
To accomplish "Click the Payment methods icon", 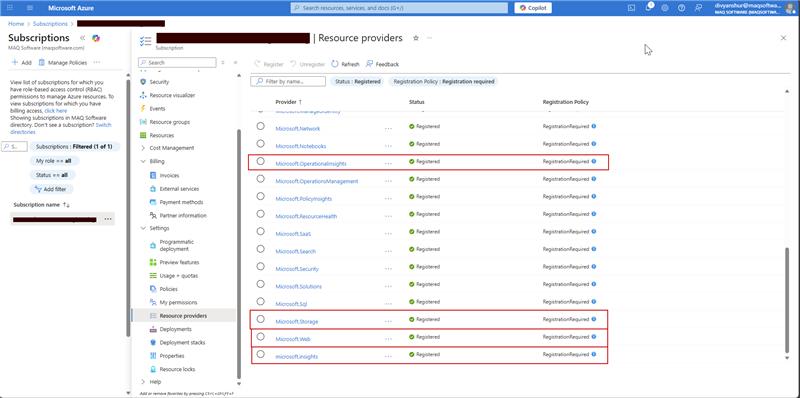I will [x=153, y=202].
